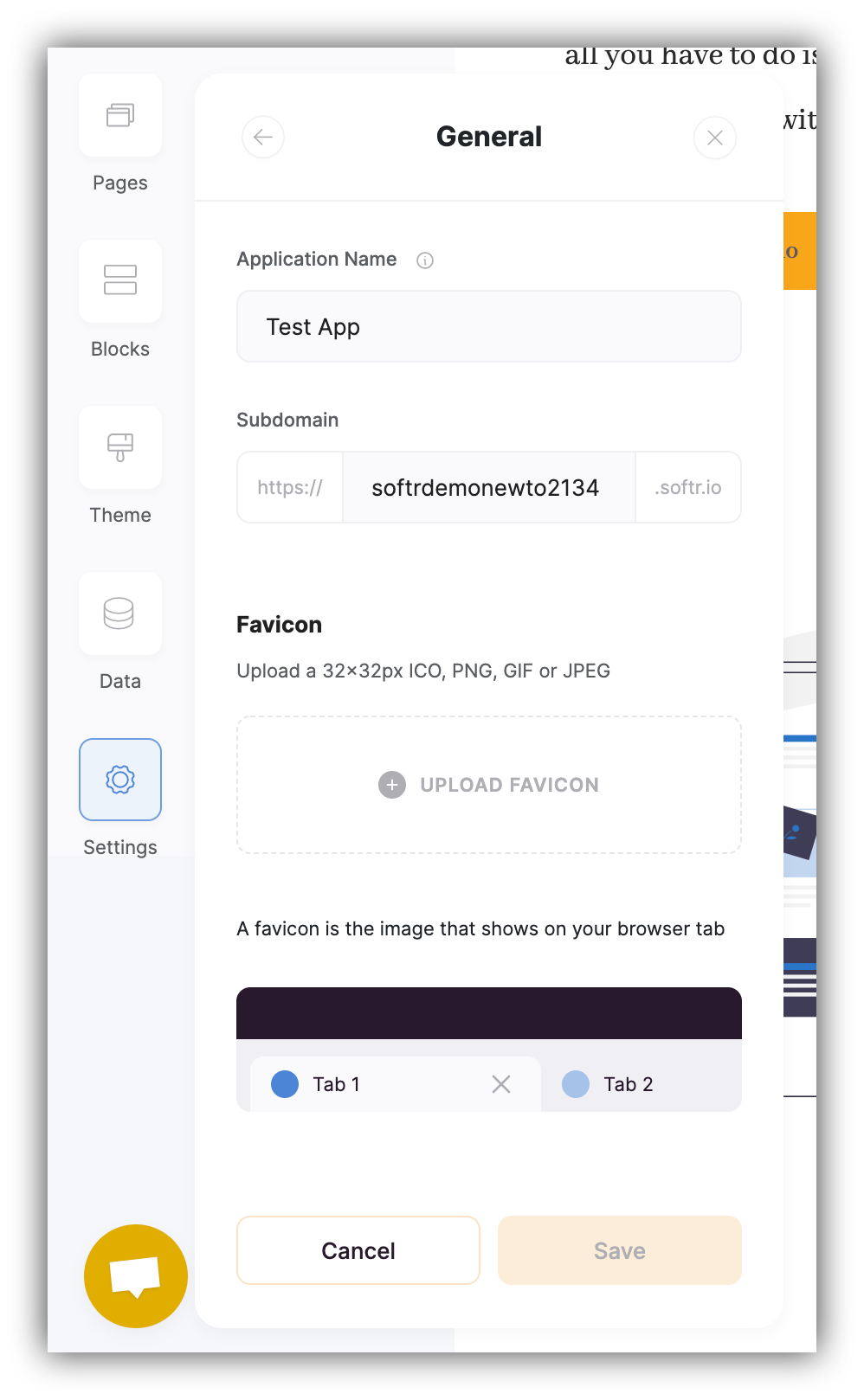This screenshot has width=864, height=1400.
Task: Click the back arrow in General header
Action: (263, 137)
